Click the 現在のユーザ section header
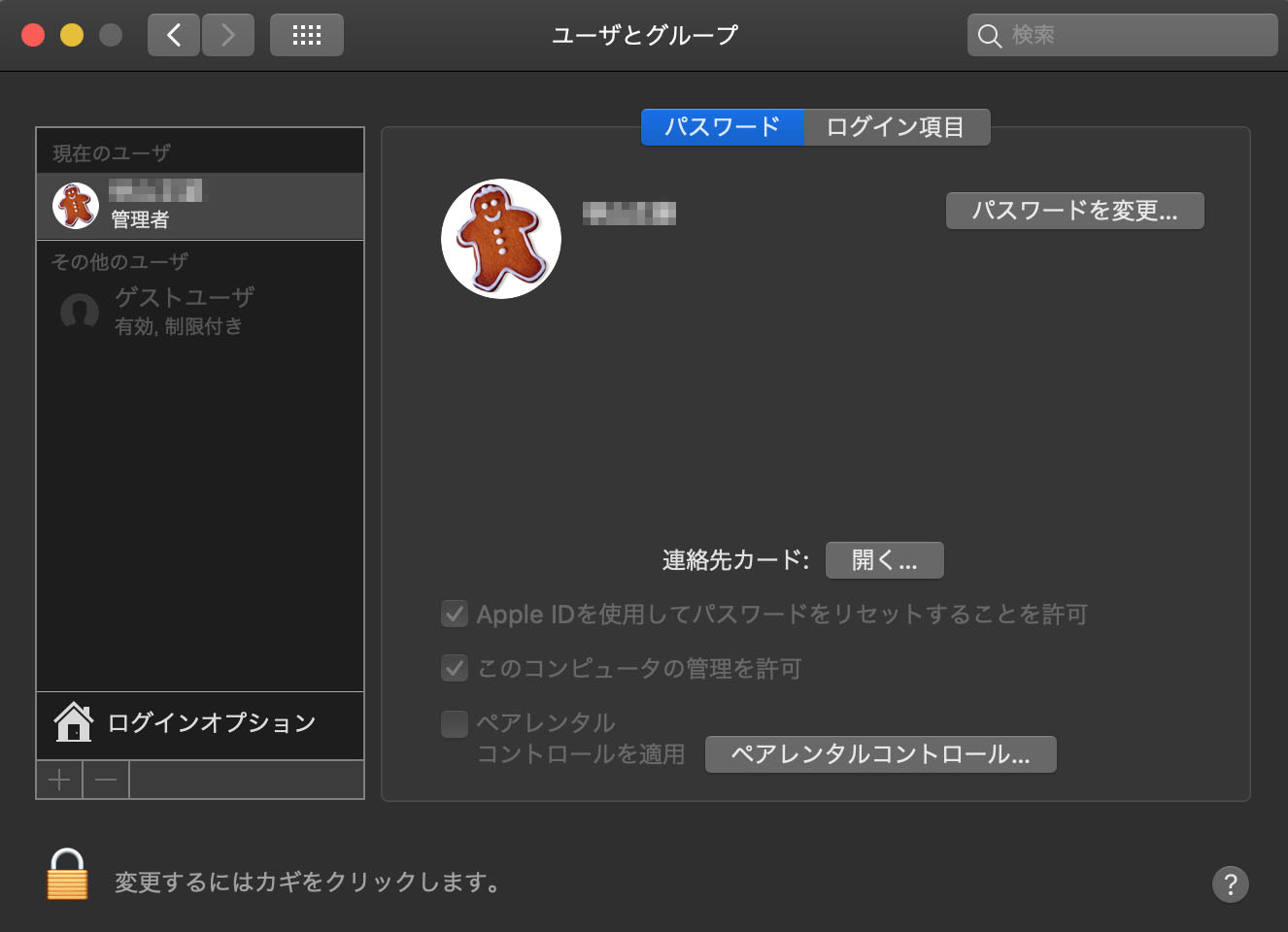 112,153
